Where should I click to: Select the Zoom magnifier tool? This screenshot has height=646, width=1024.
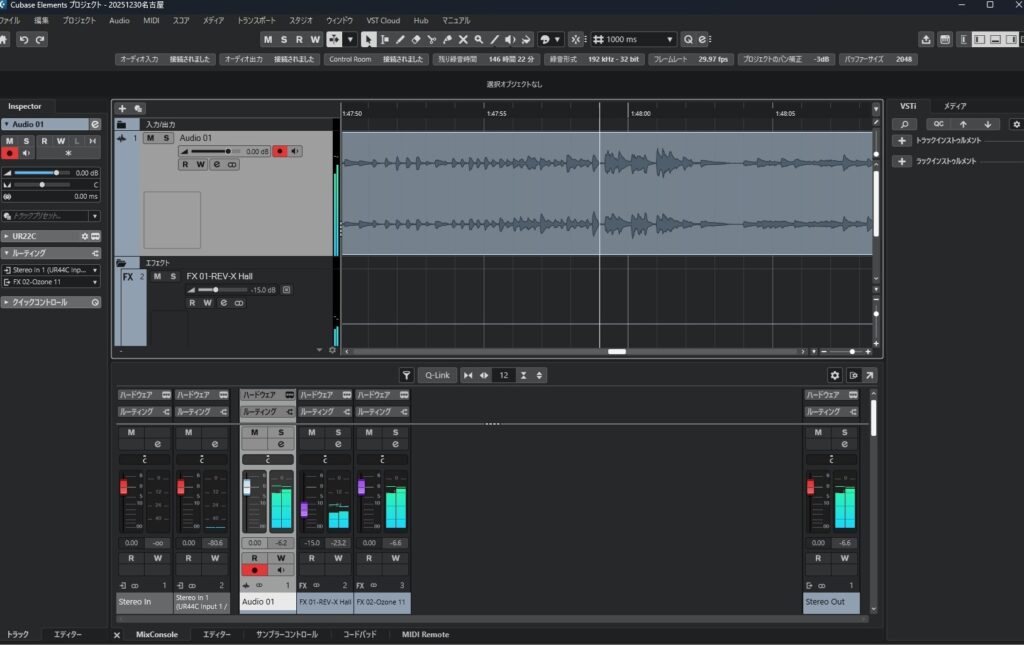point(479,39)
